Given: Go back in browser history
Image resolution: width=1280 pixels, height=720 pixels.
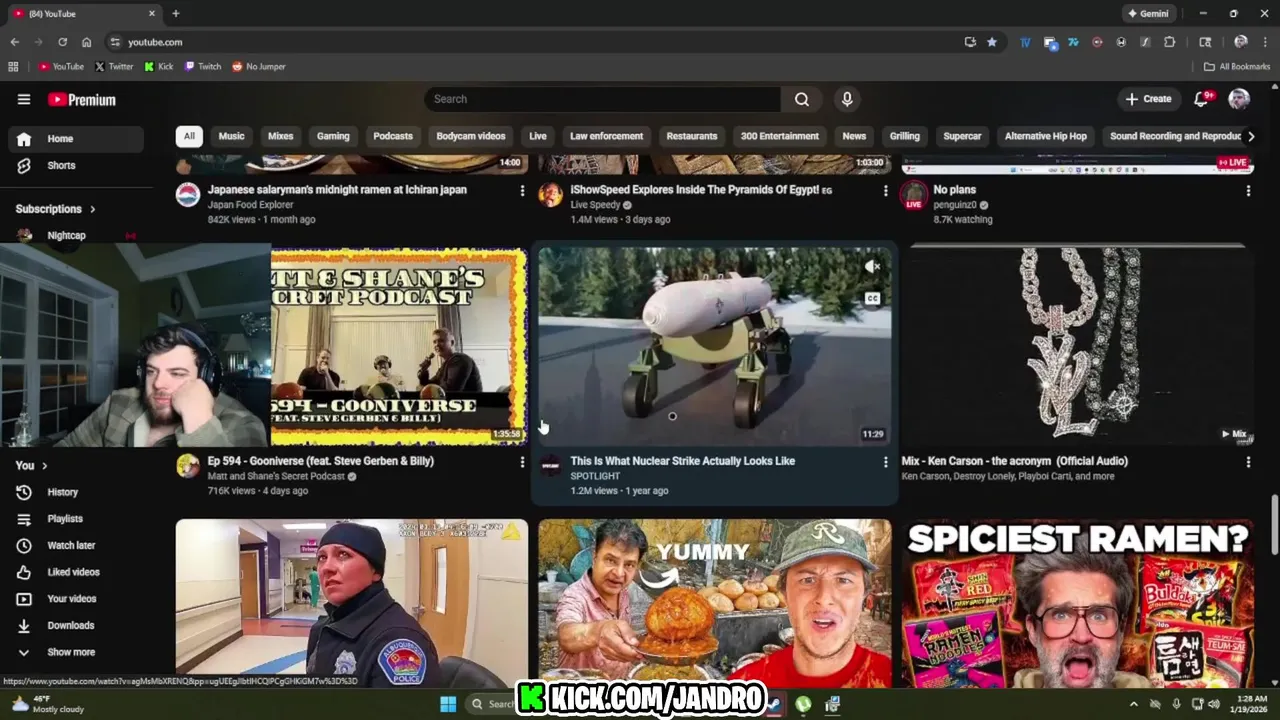Looking at the screenshot, I should click(14, 42).
